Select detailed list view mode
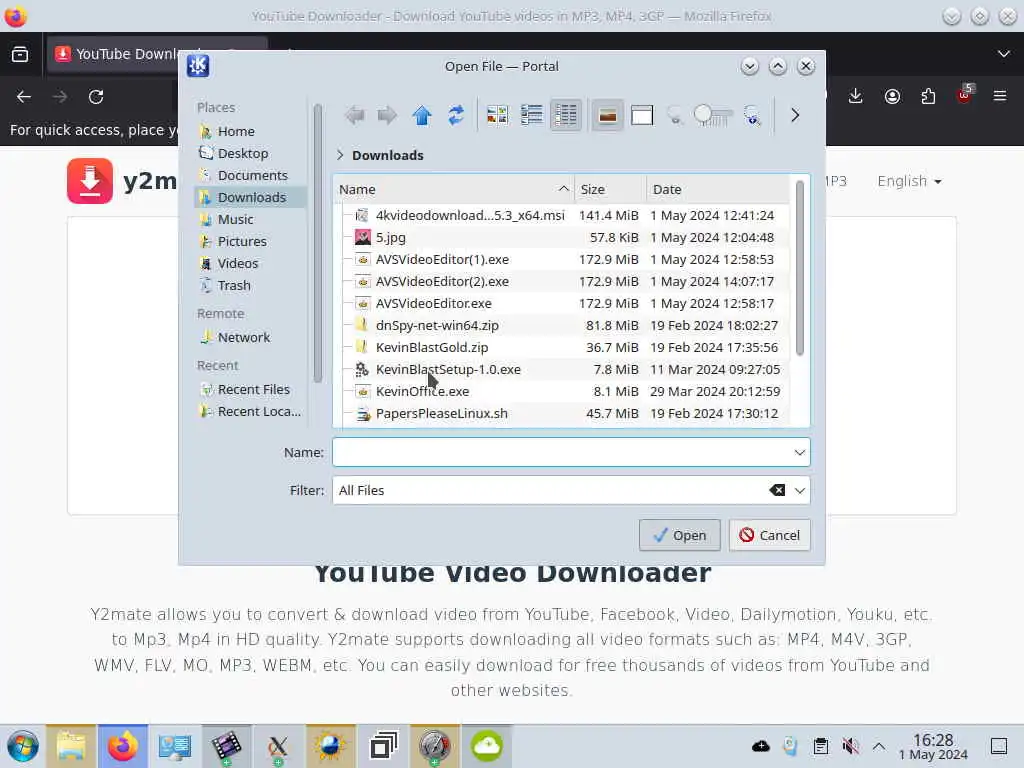The width and height of the screenshot is (1024, 768). point(566,116)
